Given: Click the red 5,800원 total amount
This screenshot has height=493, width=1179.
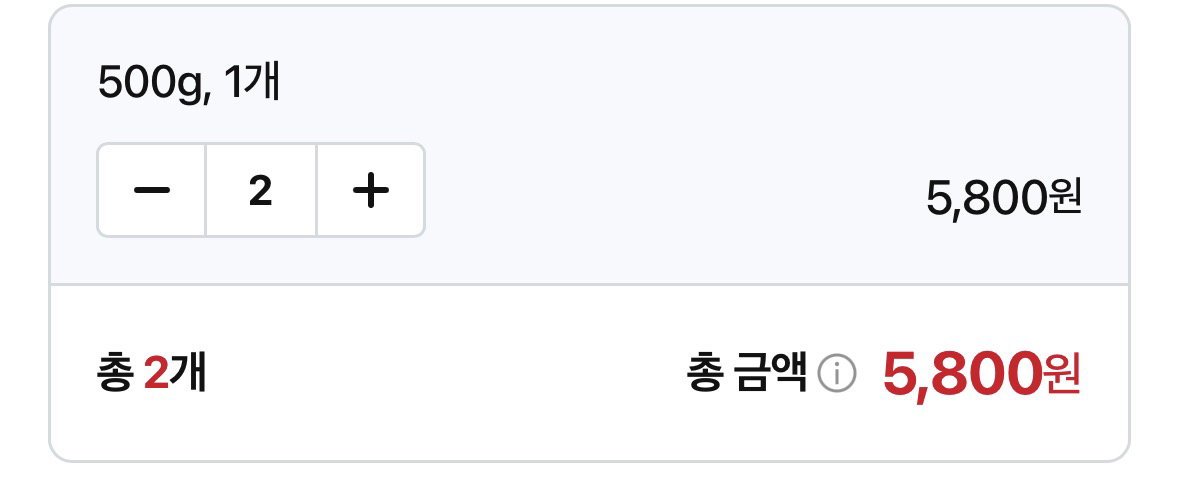Looking at the screenshot, I should point(982,374).
